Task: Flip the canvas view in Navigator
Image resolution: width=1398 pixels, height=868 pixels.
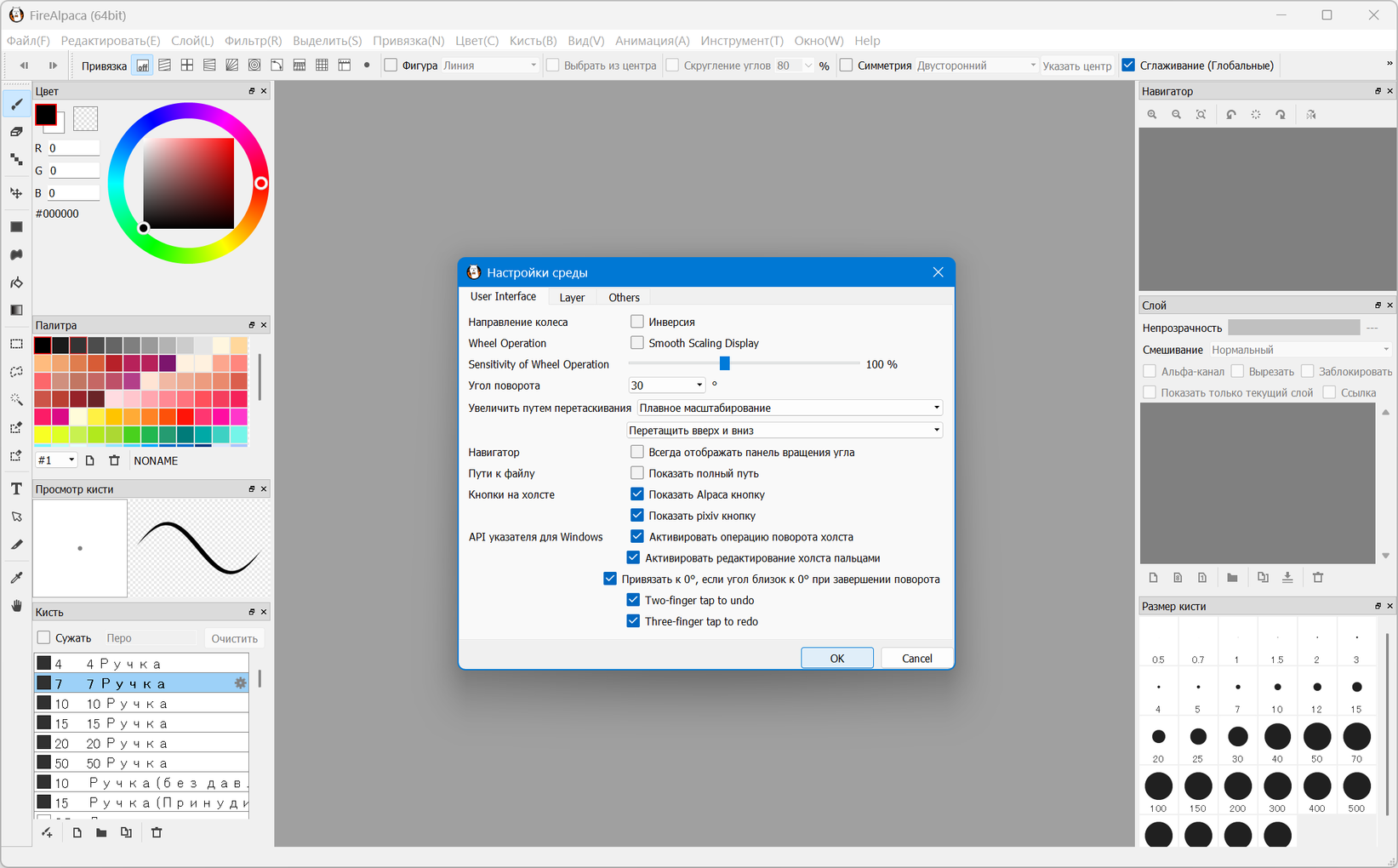Action: [1311, 115]
